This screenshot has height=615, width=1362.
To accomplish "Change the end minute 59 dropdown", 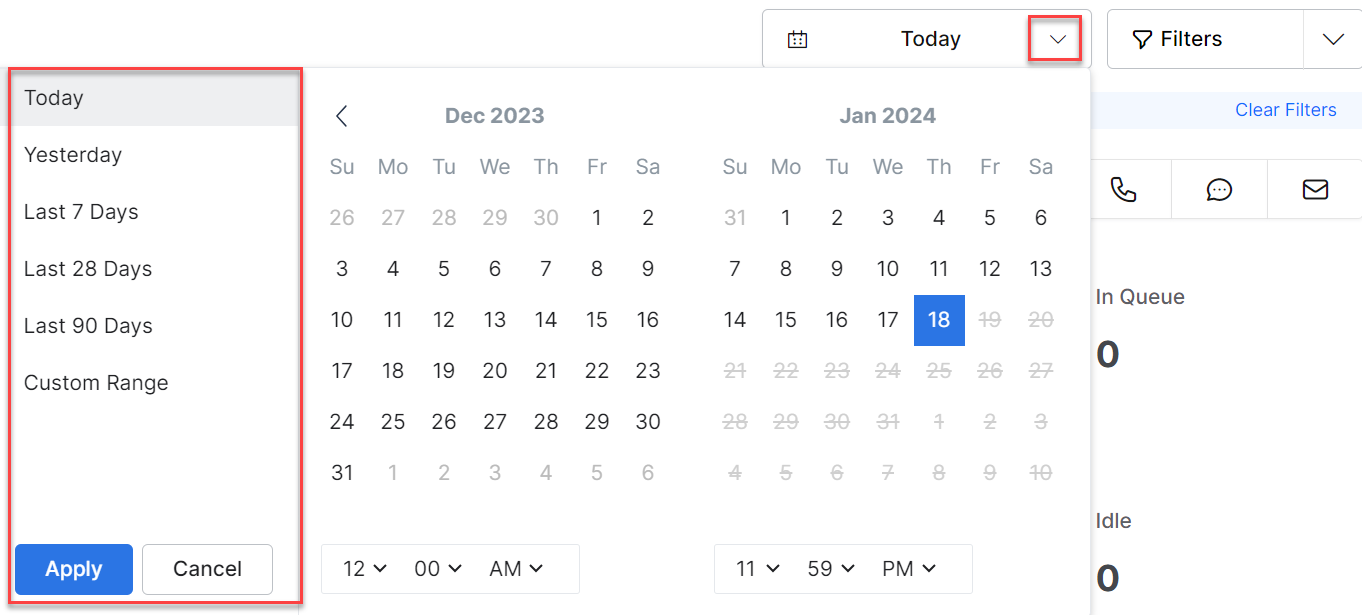I will (831, 569).
